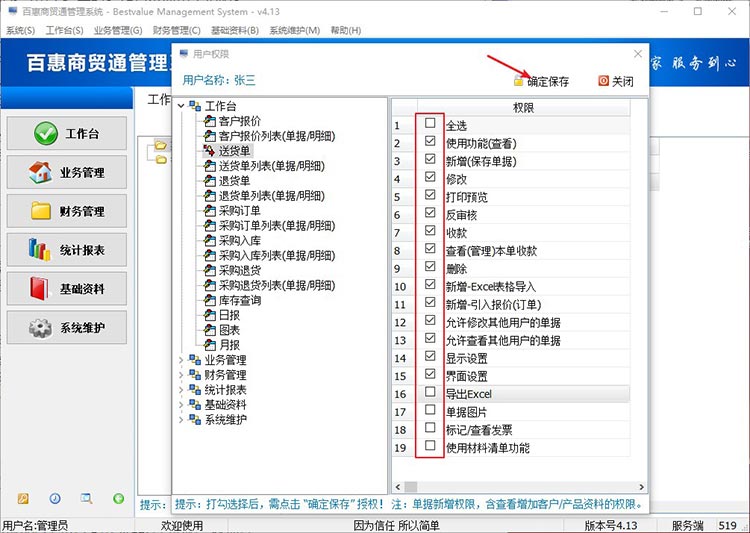Viewport: 750px width, 533px height.
Task: Open the 基础资料(B) menu
Action: click(x=235, y=30)
